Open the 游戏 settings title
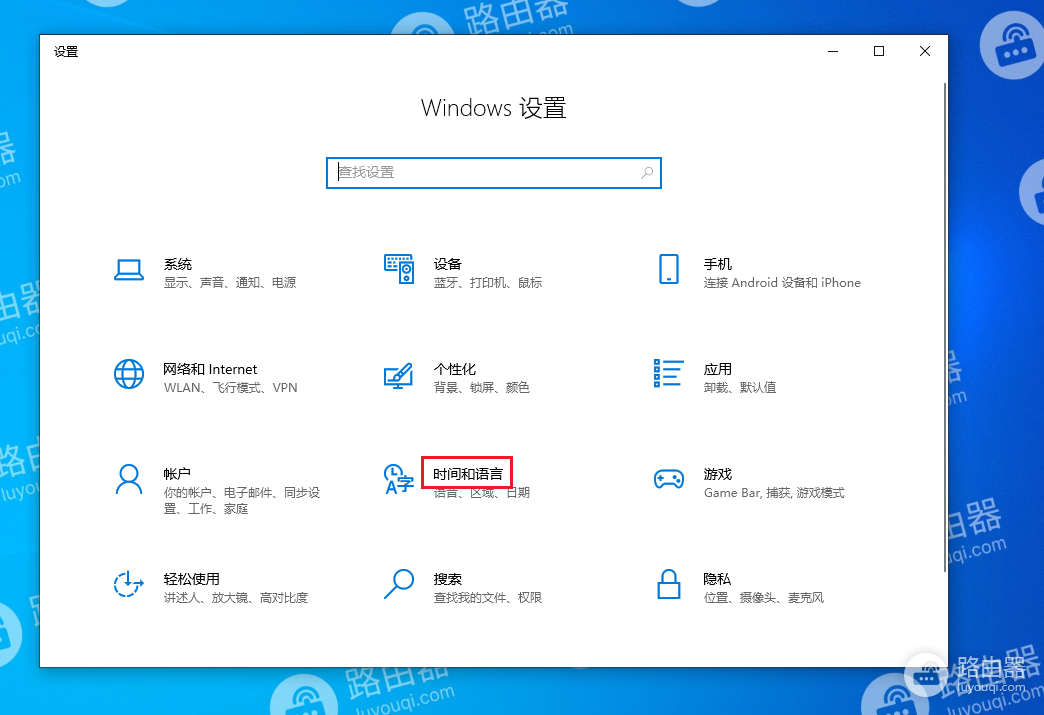The width and height of the screenshot is (1044, 715). click(718, 474)
